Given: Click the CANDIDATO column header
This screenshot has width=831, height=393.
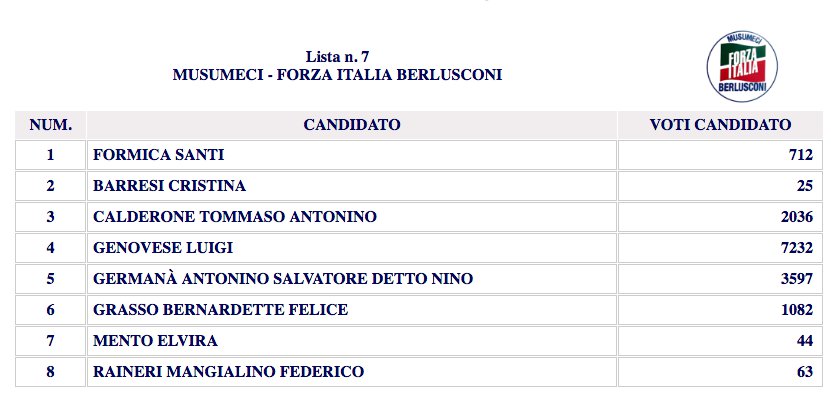Looking at the screenshot, I should point(352,125).
